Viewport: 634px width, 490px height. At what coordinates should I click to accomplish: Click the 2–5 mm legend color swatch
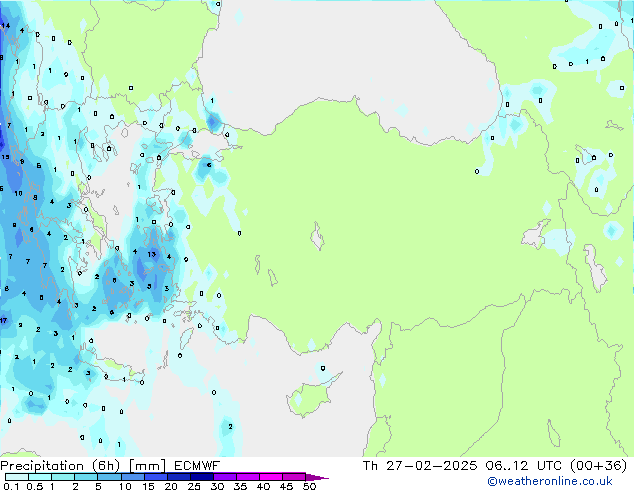click(86, 477)
